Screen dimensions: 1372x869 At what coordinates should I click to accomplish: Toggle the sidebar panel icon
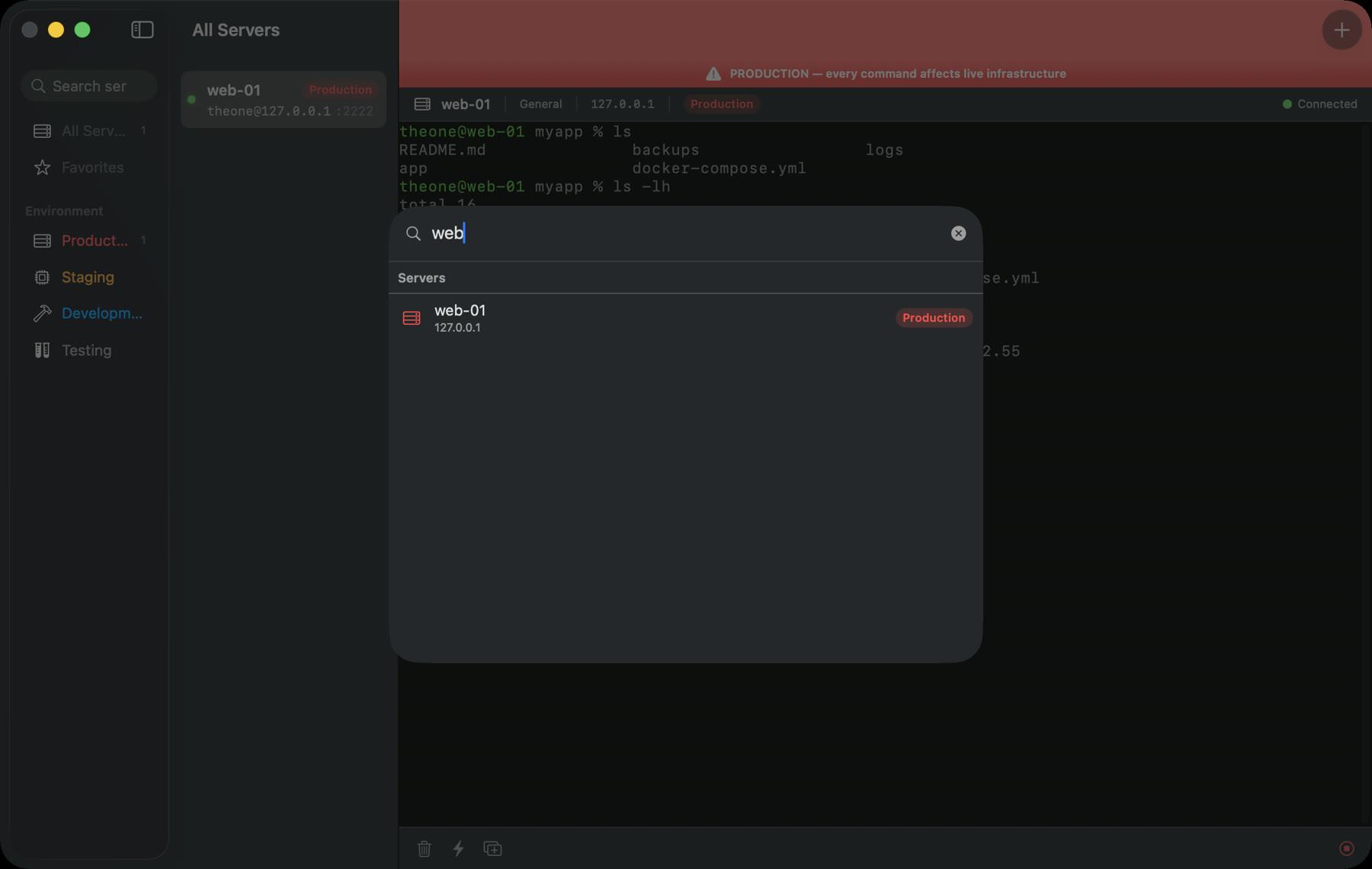pos(142,30)
